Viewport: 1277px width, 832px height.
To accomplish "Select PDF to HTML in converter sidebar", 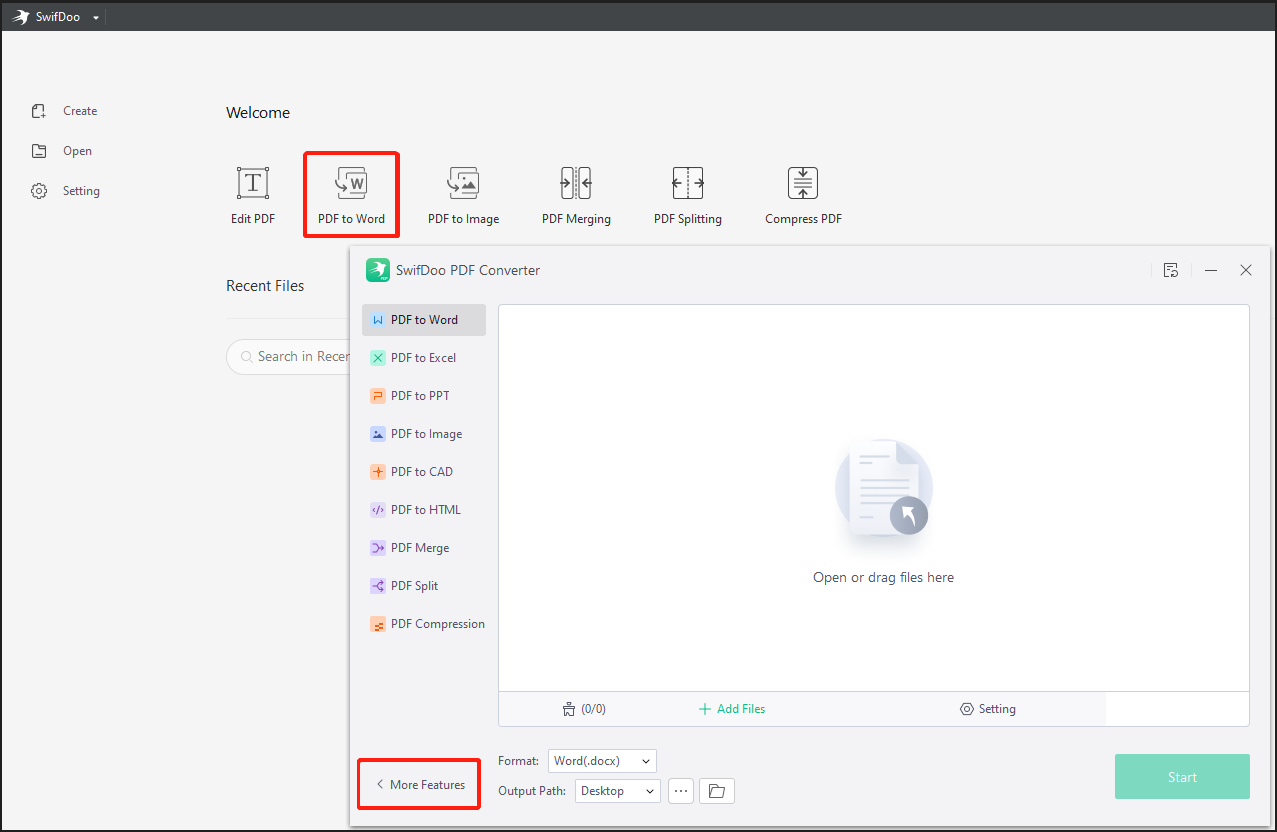I will 424,510.
